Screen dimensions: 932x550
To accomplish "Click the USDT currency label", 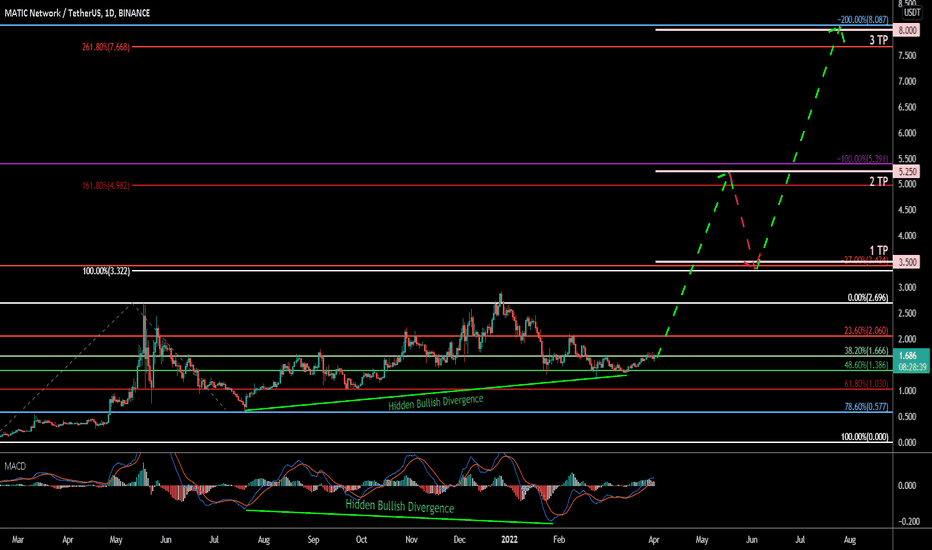I will click(912, 12).
